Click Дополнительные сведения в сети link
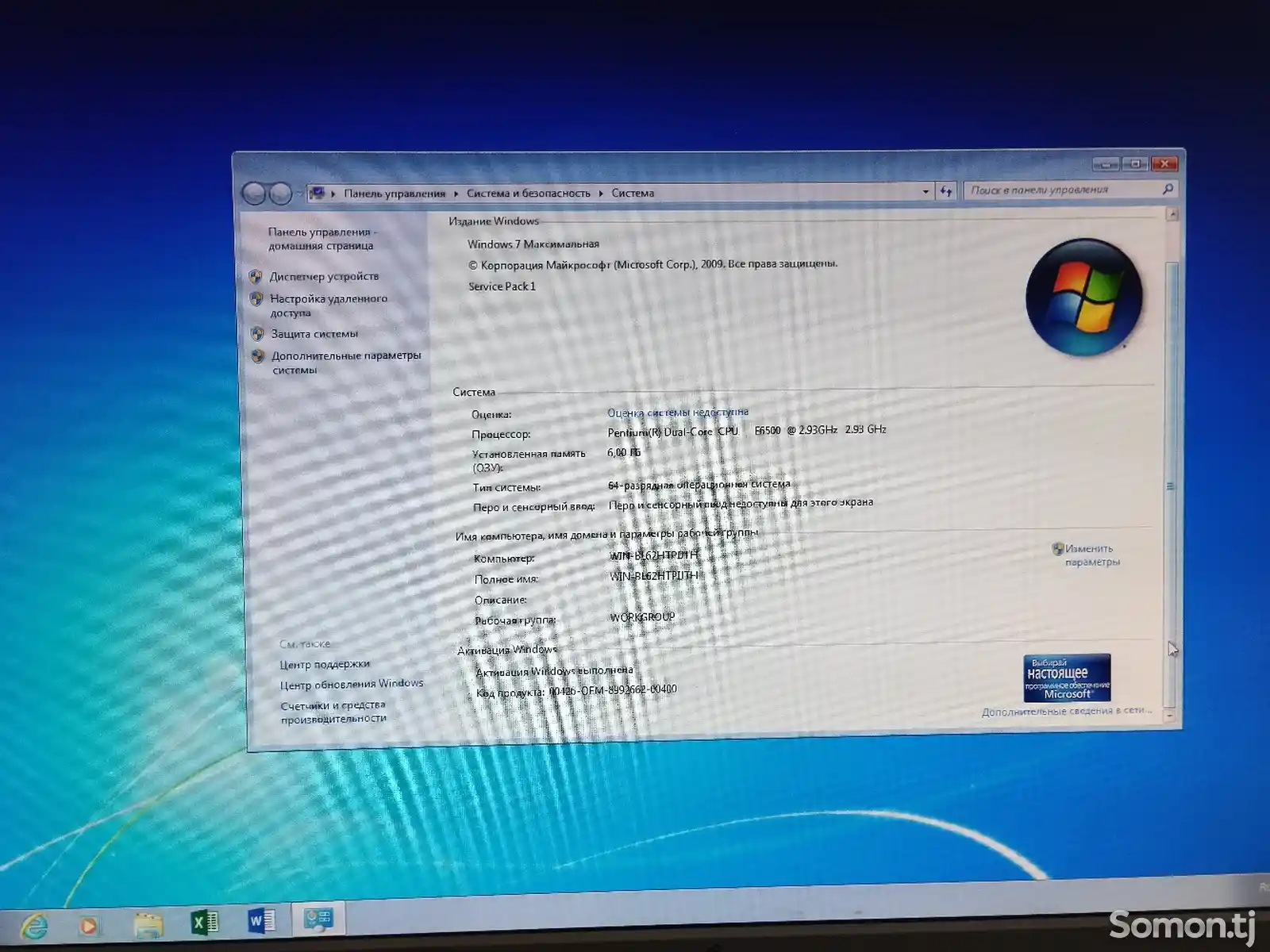This screenshot has height=952, width=1270. 1067,712
